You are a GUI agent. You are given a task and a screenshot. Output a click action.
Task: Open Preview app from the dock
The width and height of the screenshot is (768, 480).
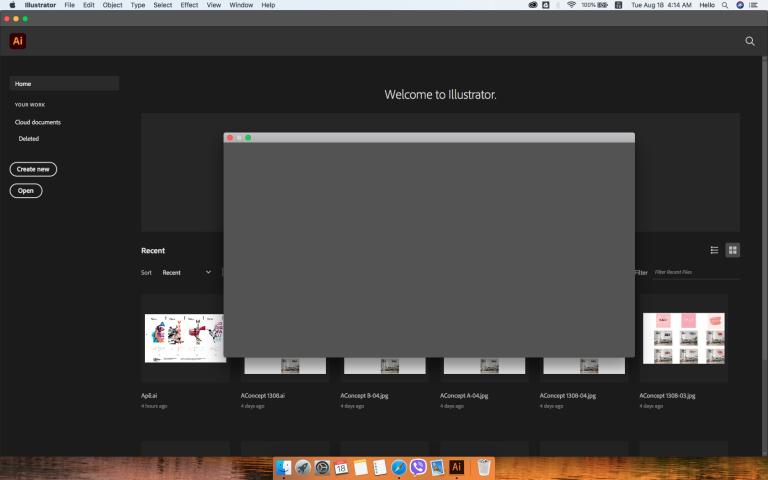[437, 467]
